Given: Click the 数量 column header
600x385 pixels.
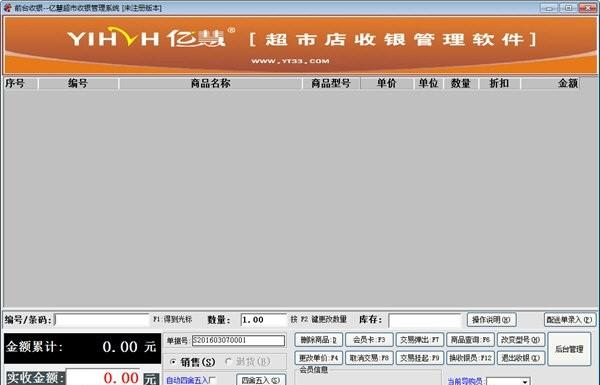Looking at the screenshot, I should pos(461,83).
